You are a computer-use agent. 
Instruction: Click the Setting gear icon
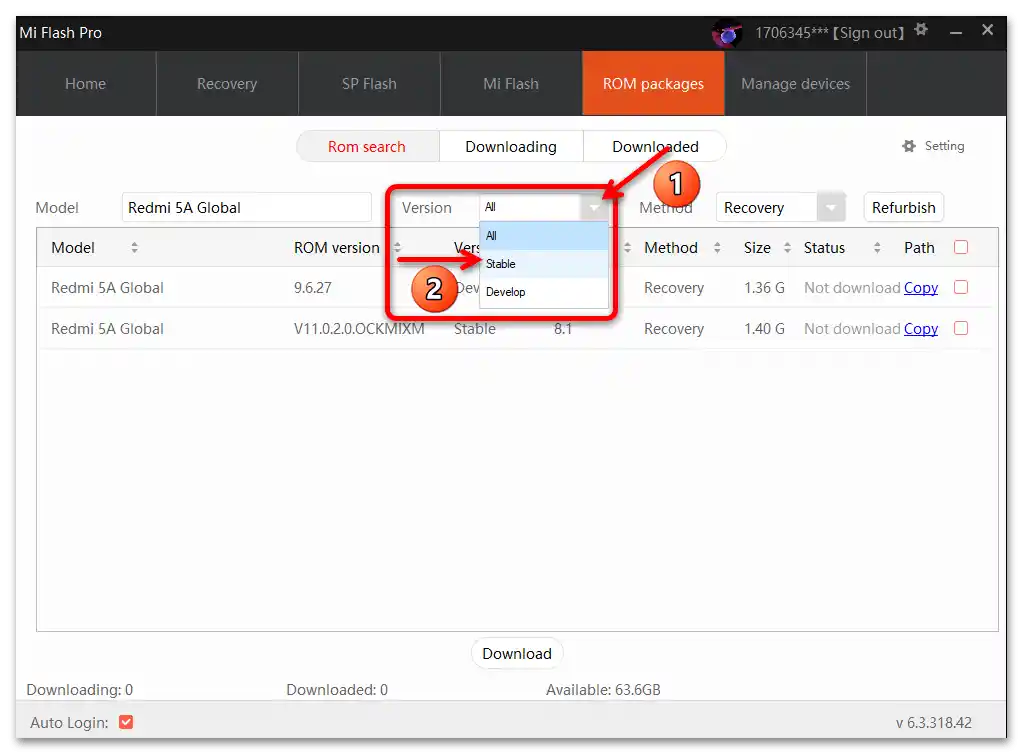908,146
